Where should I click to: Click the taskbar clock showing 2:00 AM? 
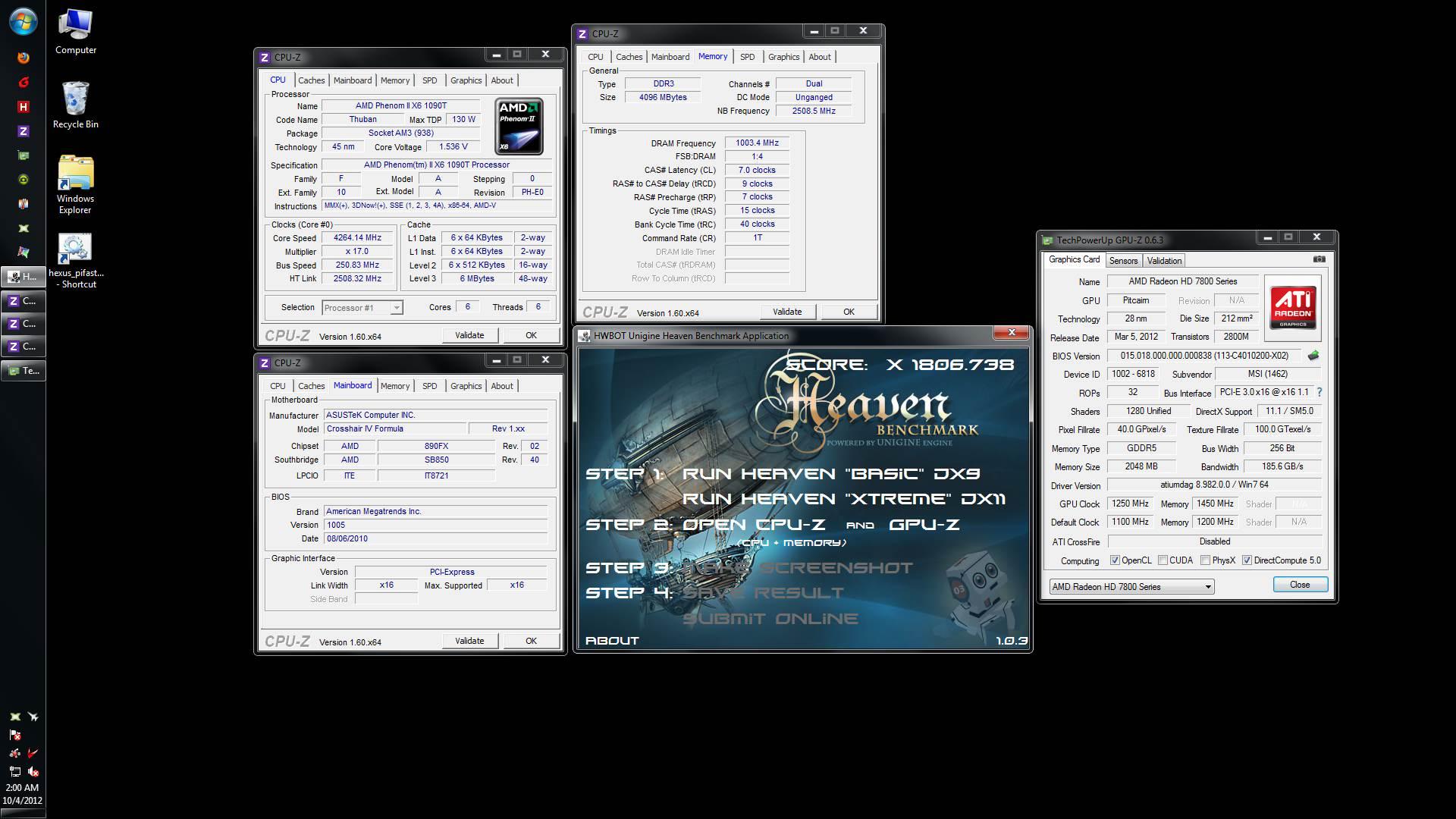22,788
